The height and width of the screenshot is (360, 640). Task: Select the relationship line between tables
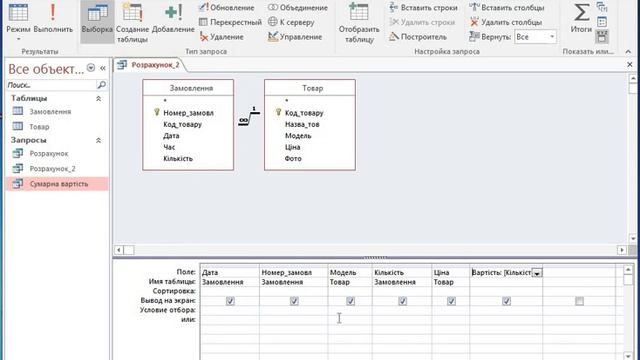249,116
